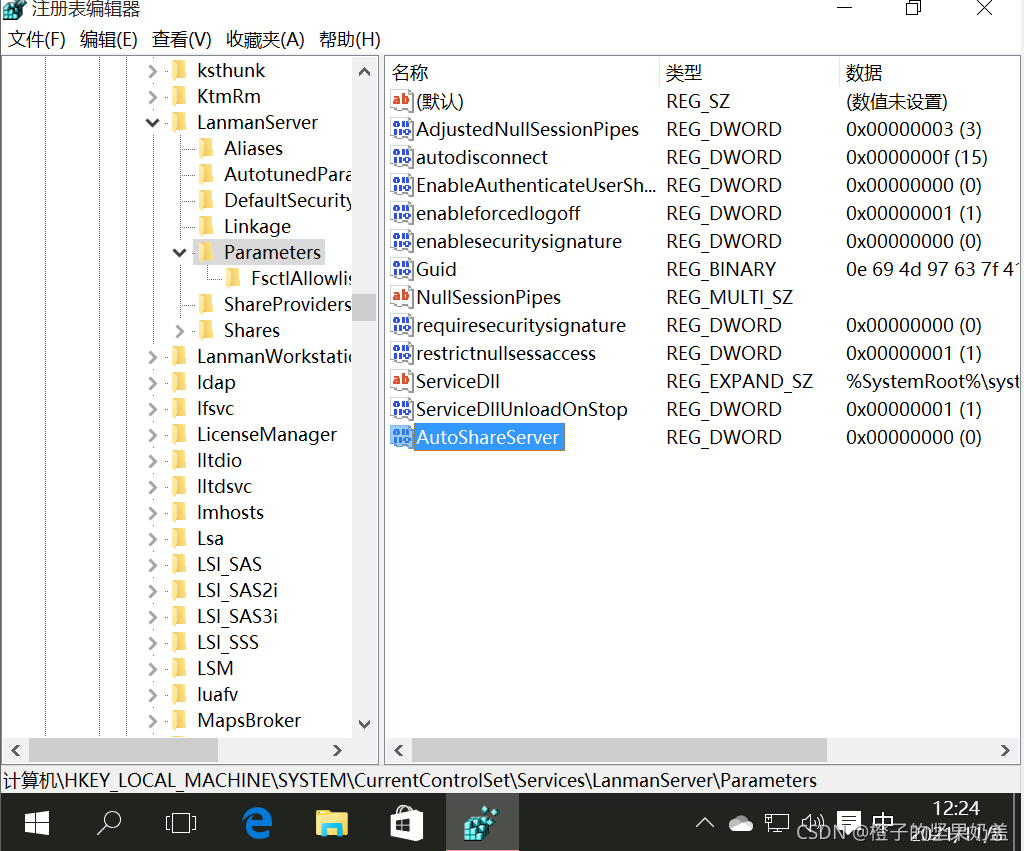This screenshot has width=1024, height=851.
Task: Click tree pane scroll up arrow
Action: click(364, 72)
